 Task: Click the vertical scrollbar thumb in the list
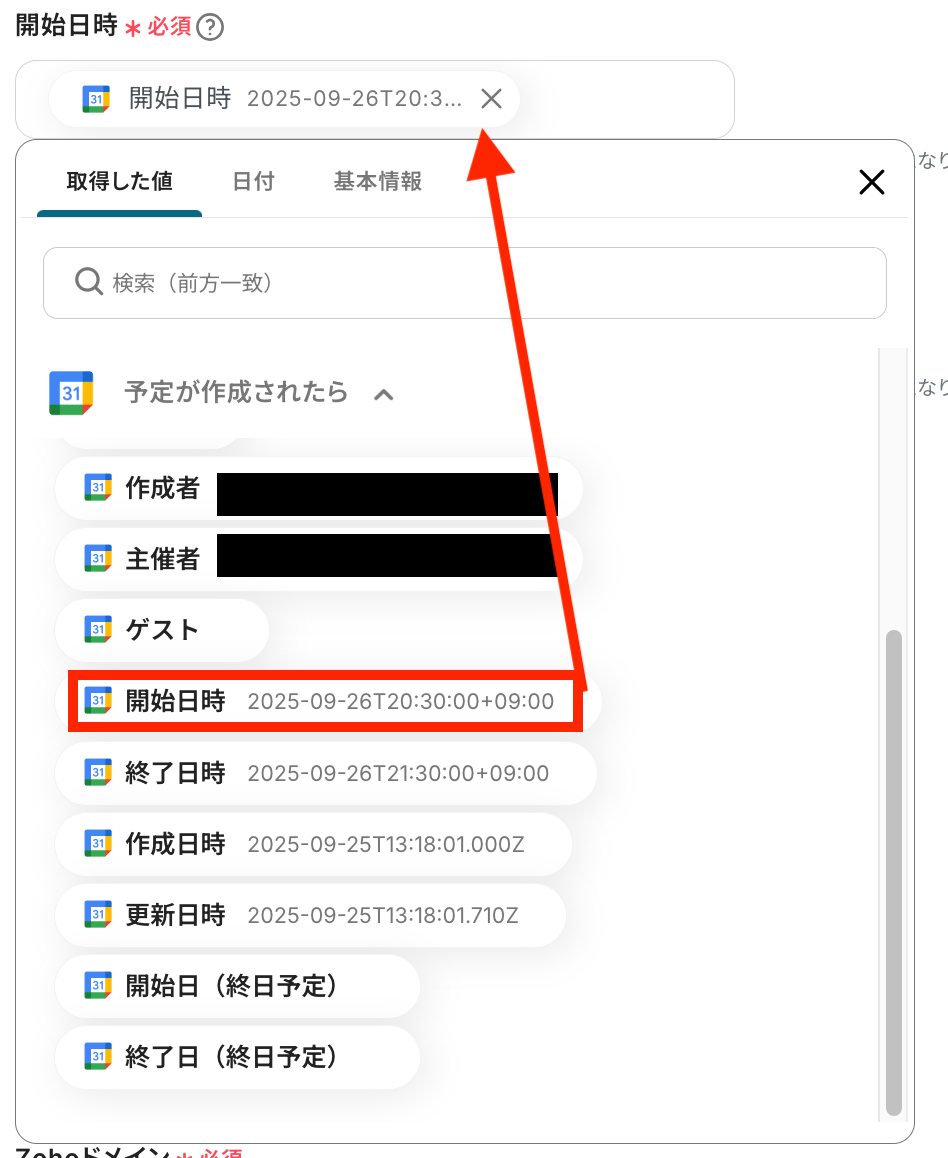[x=893, y=872]
